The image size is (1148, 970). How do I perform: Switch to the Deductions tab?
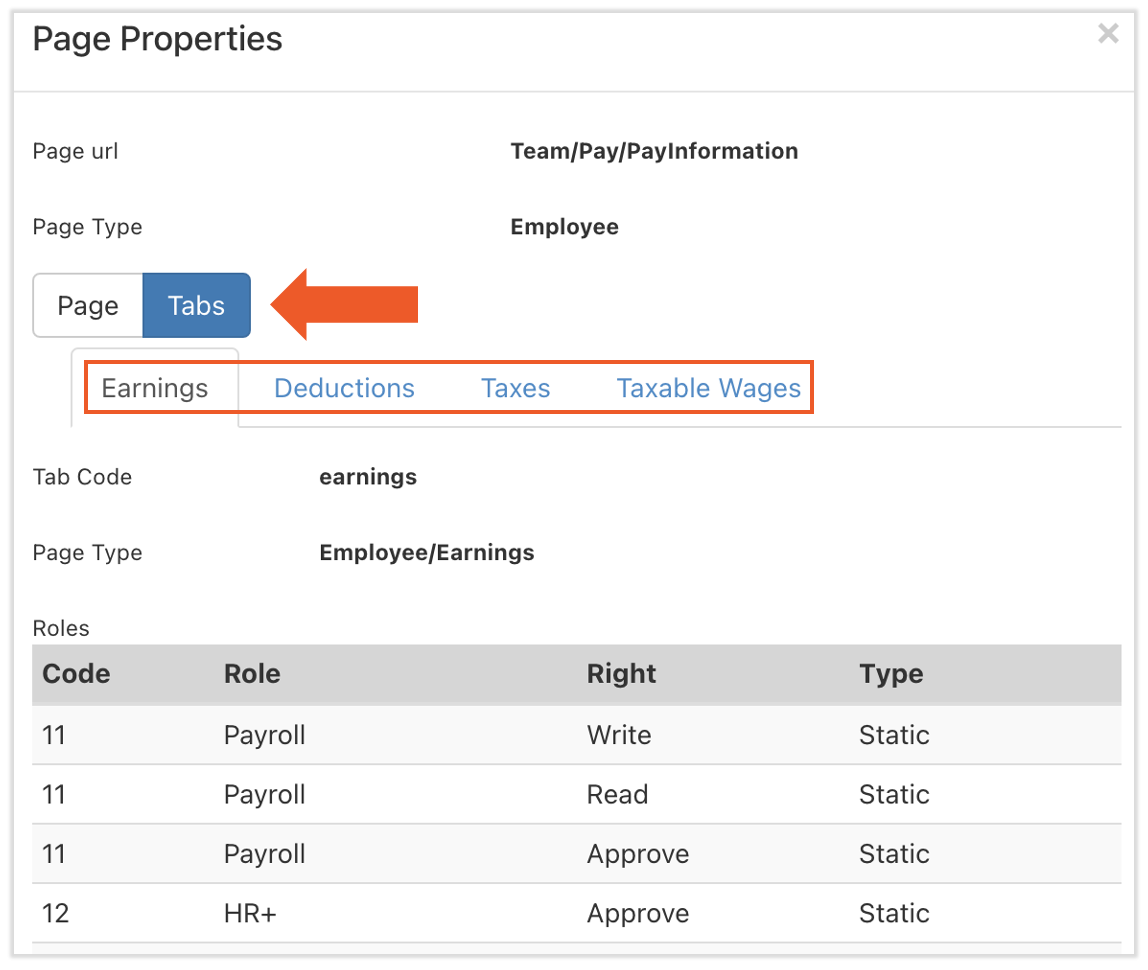[344, 388]
